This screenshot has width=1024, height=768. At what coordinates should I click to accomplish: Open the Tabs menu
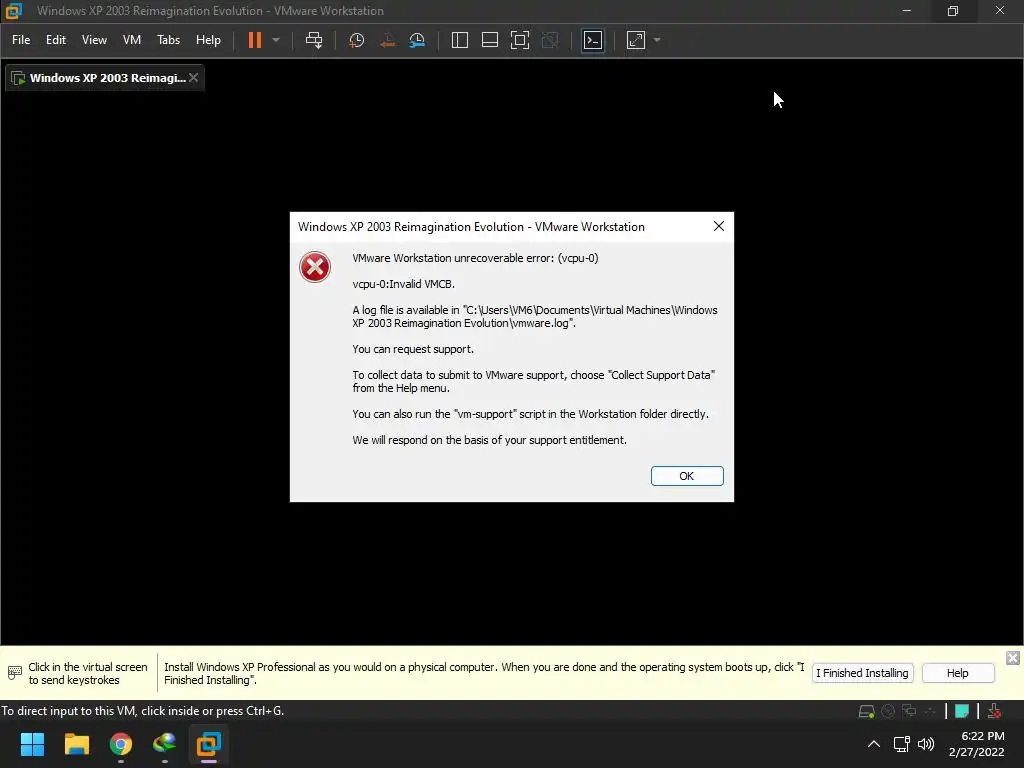pos(168,40)
